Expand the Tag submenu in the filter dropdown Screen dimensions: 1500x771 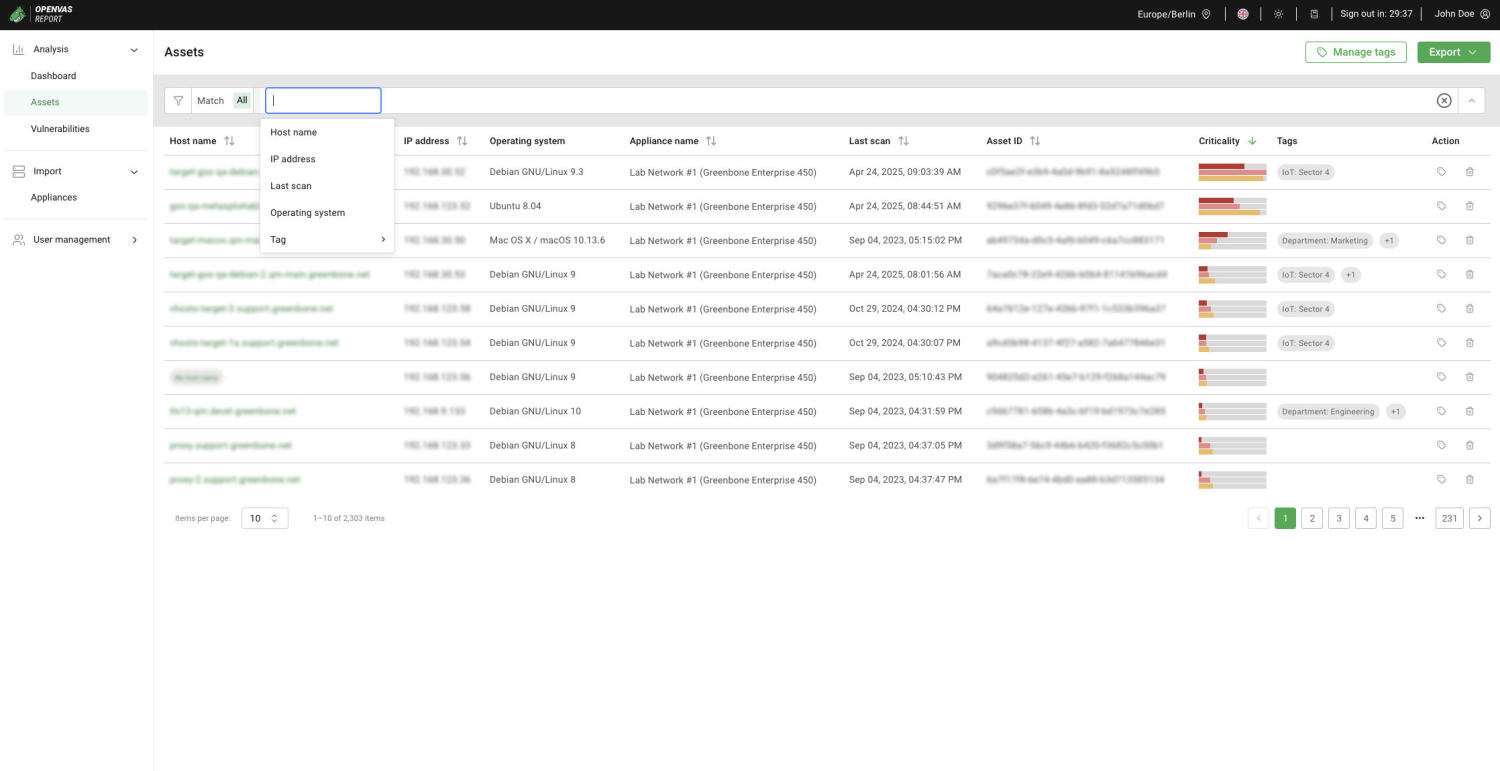click(383, 239)
